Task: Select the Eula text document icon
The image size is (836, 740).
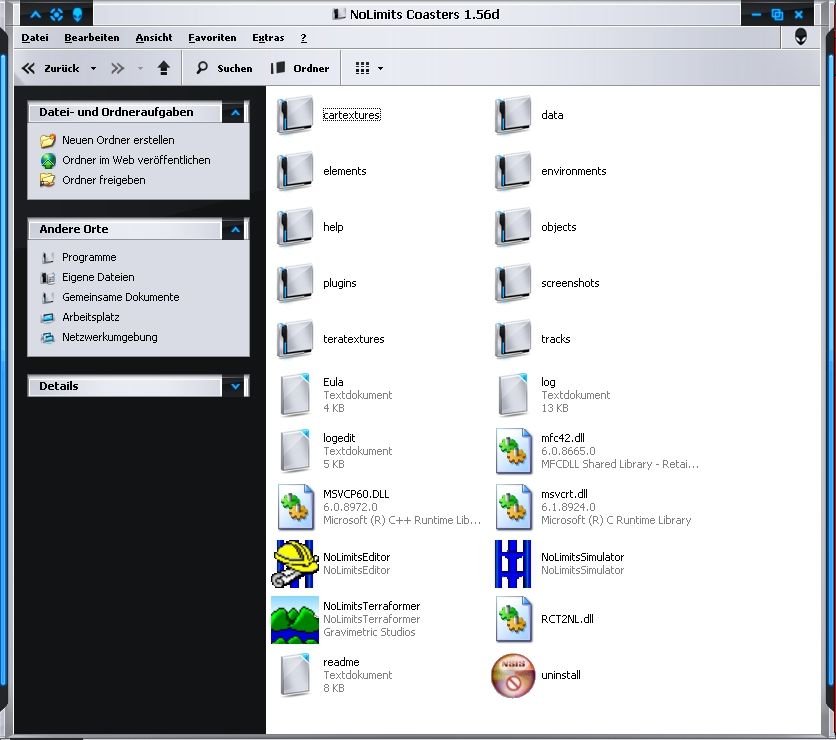Action: [x=295, y=395]
